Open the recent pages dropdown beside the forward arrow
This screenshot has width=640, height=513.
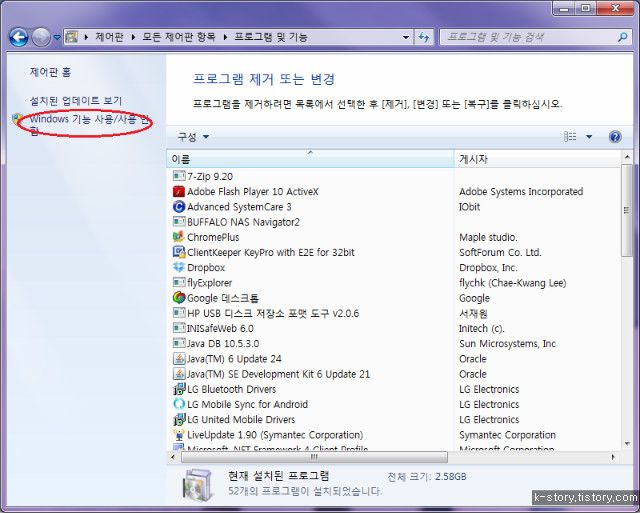point(57,37)
